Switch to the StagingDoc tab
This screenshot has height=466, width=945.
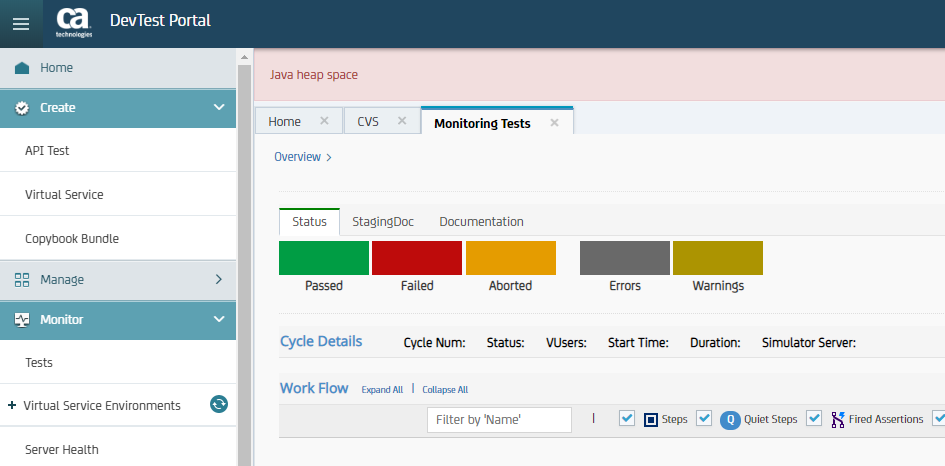[x=382, y=221]
